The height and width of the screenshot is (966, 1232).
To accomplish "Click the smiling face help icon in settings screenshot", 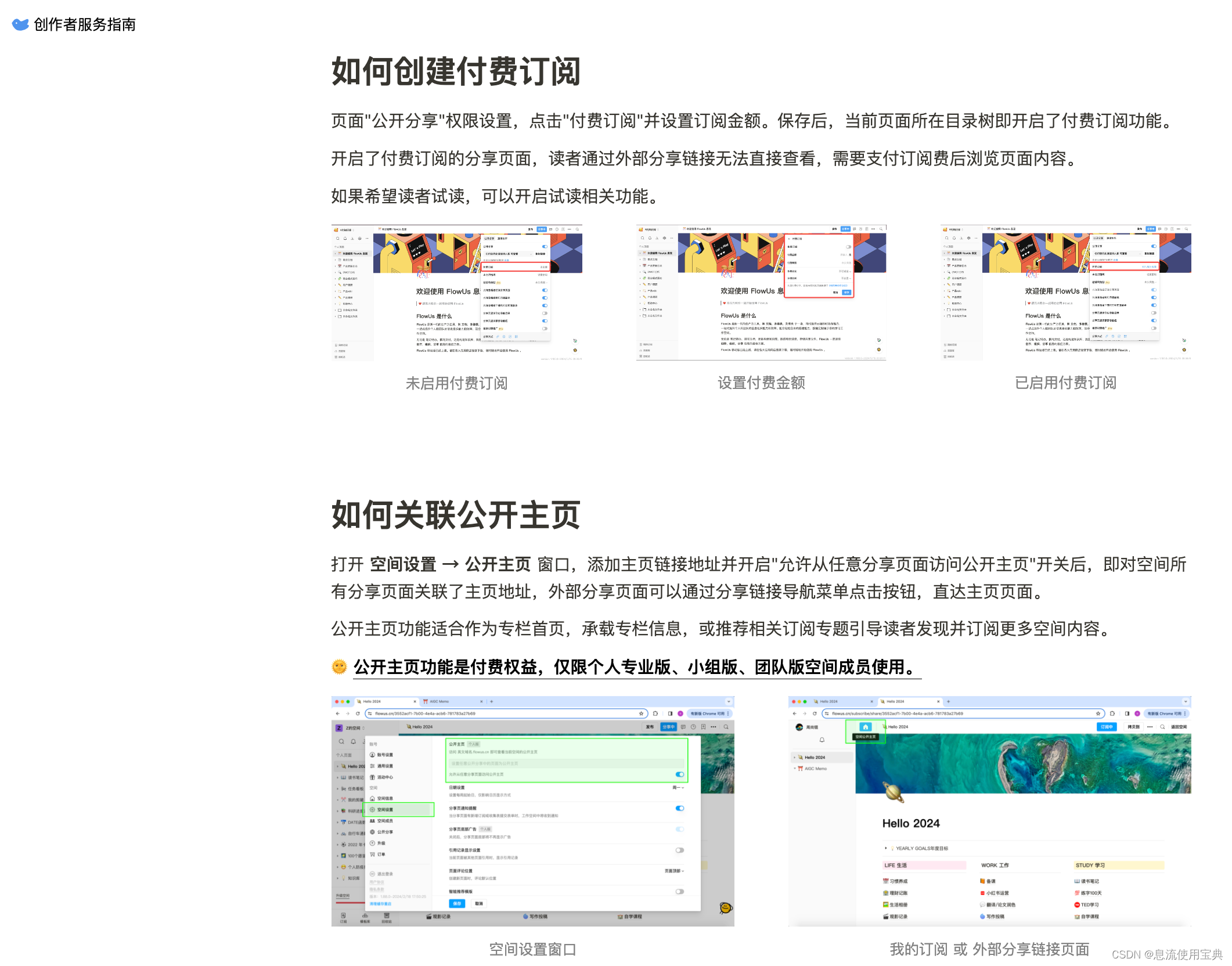I will pyautogui.click(x=725, y=908).
